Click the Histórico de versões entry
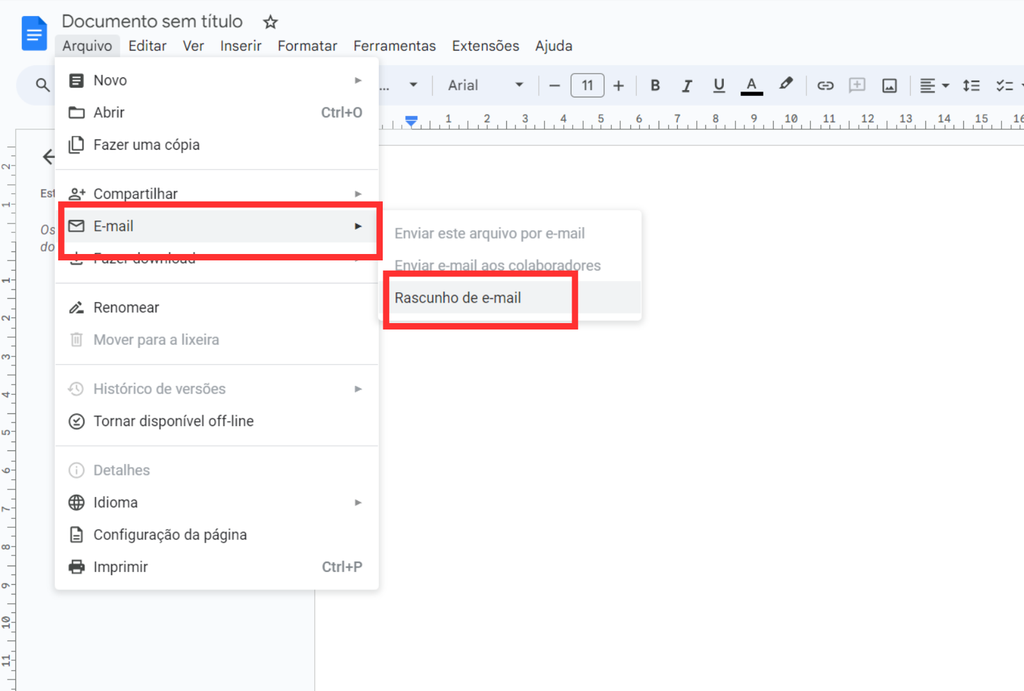The height and width of the screenshot is (691, 1024). click(217, 389)
